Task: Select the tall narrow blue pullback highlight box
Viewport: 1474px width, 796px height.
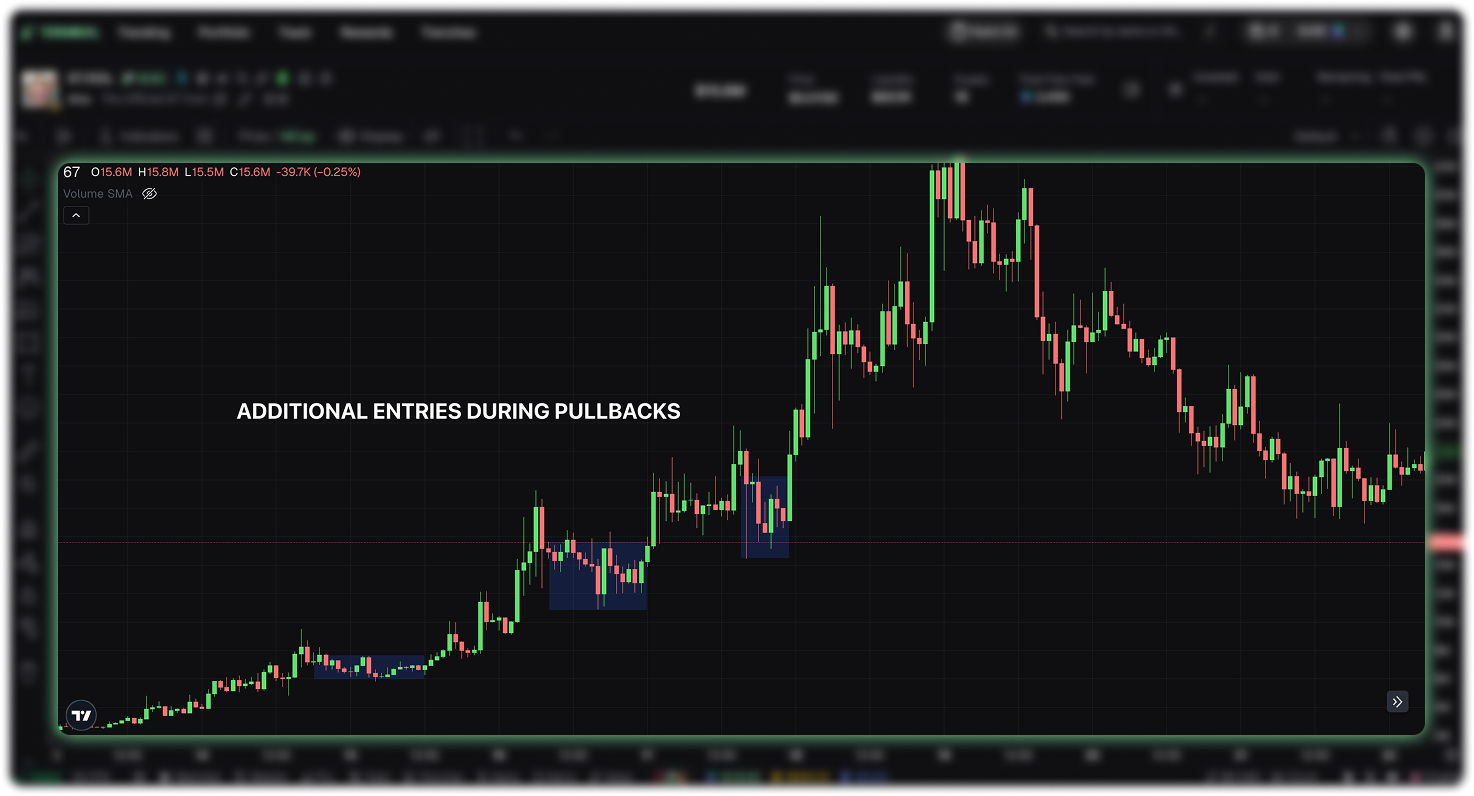Action: pos(765,518)
